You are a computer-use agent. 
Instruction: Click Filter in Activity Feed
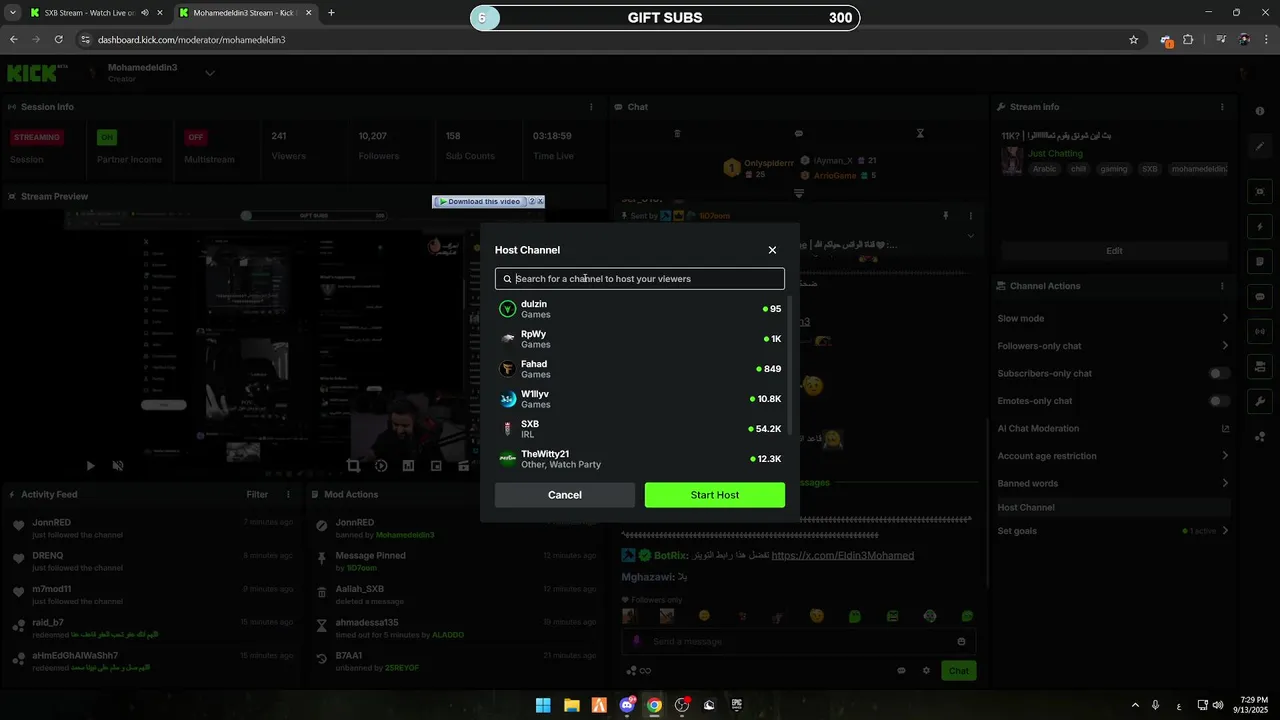[x=257, y=494]
